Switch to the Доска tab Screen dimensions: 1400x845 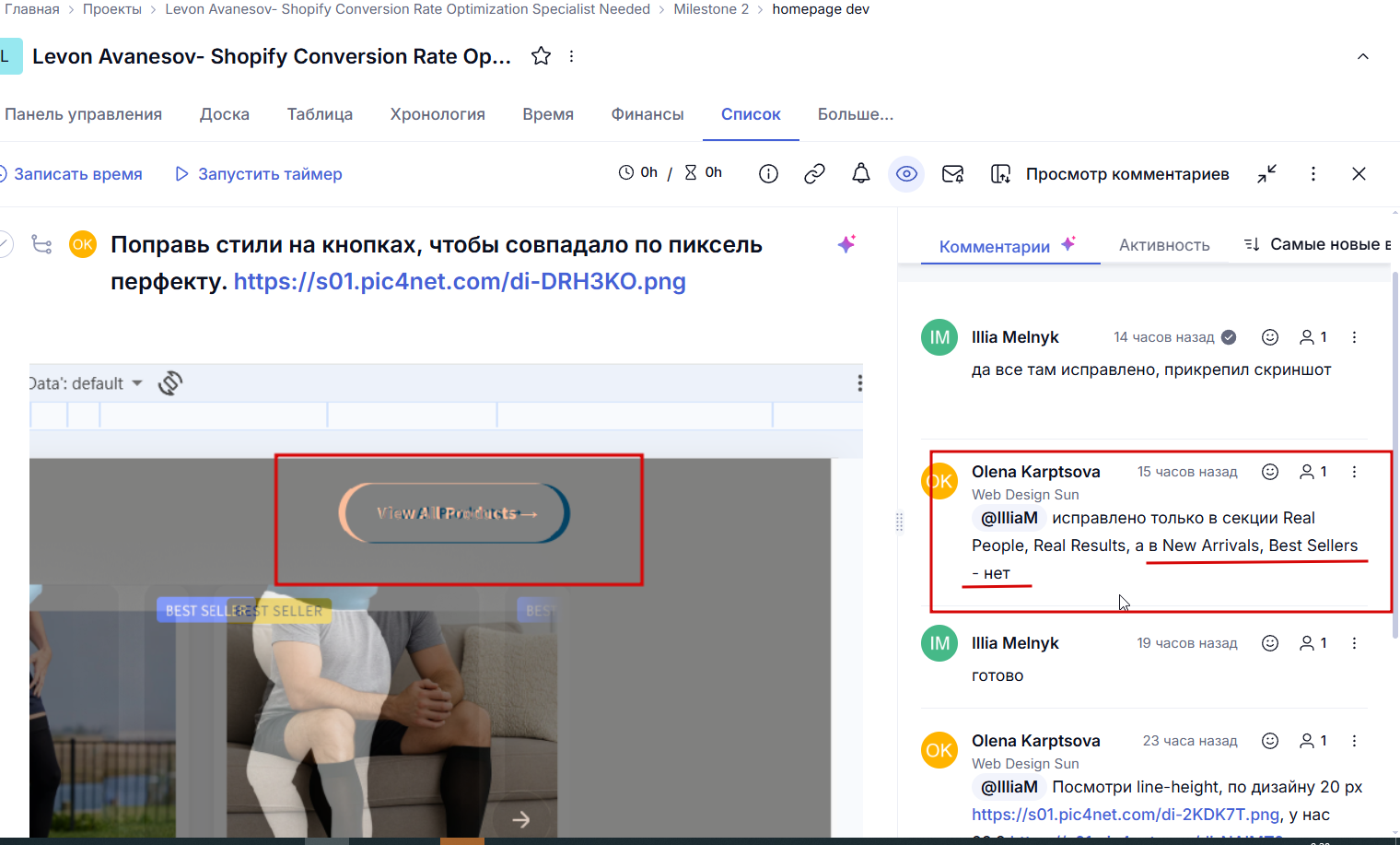pos(225,114)
